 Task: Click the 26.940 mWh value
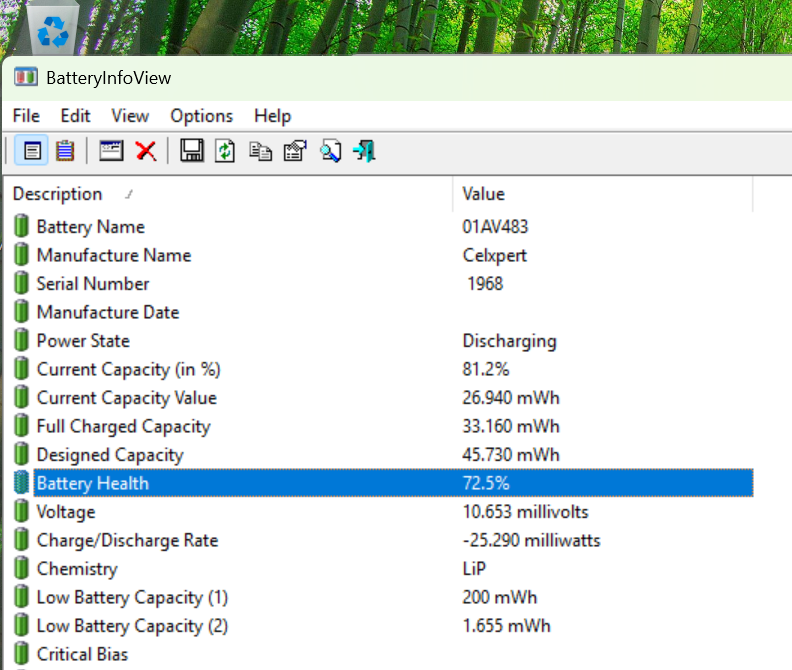point(511,398)
